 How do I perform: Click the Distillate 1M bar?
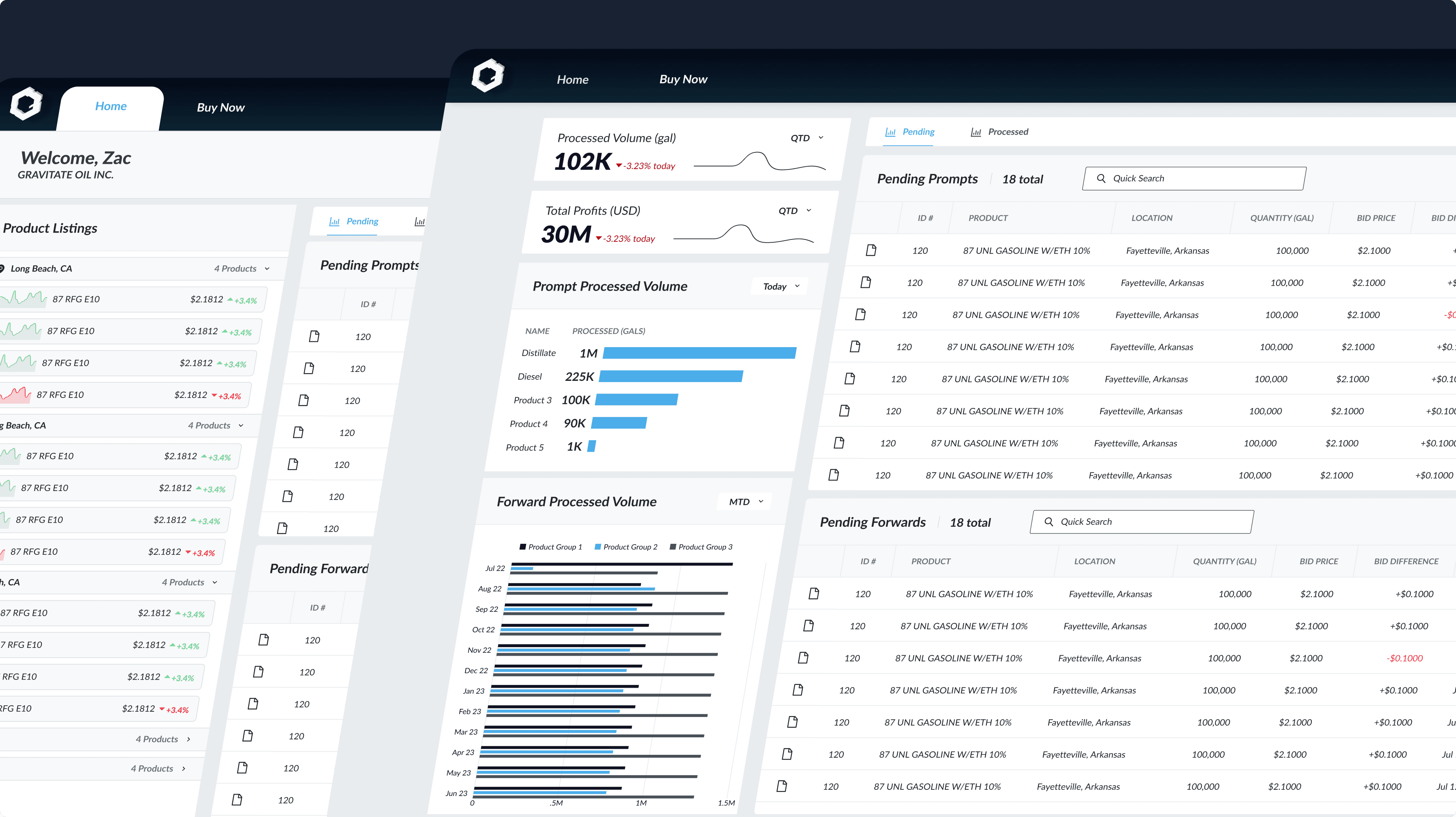pos(700,353)
